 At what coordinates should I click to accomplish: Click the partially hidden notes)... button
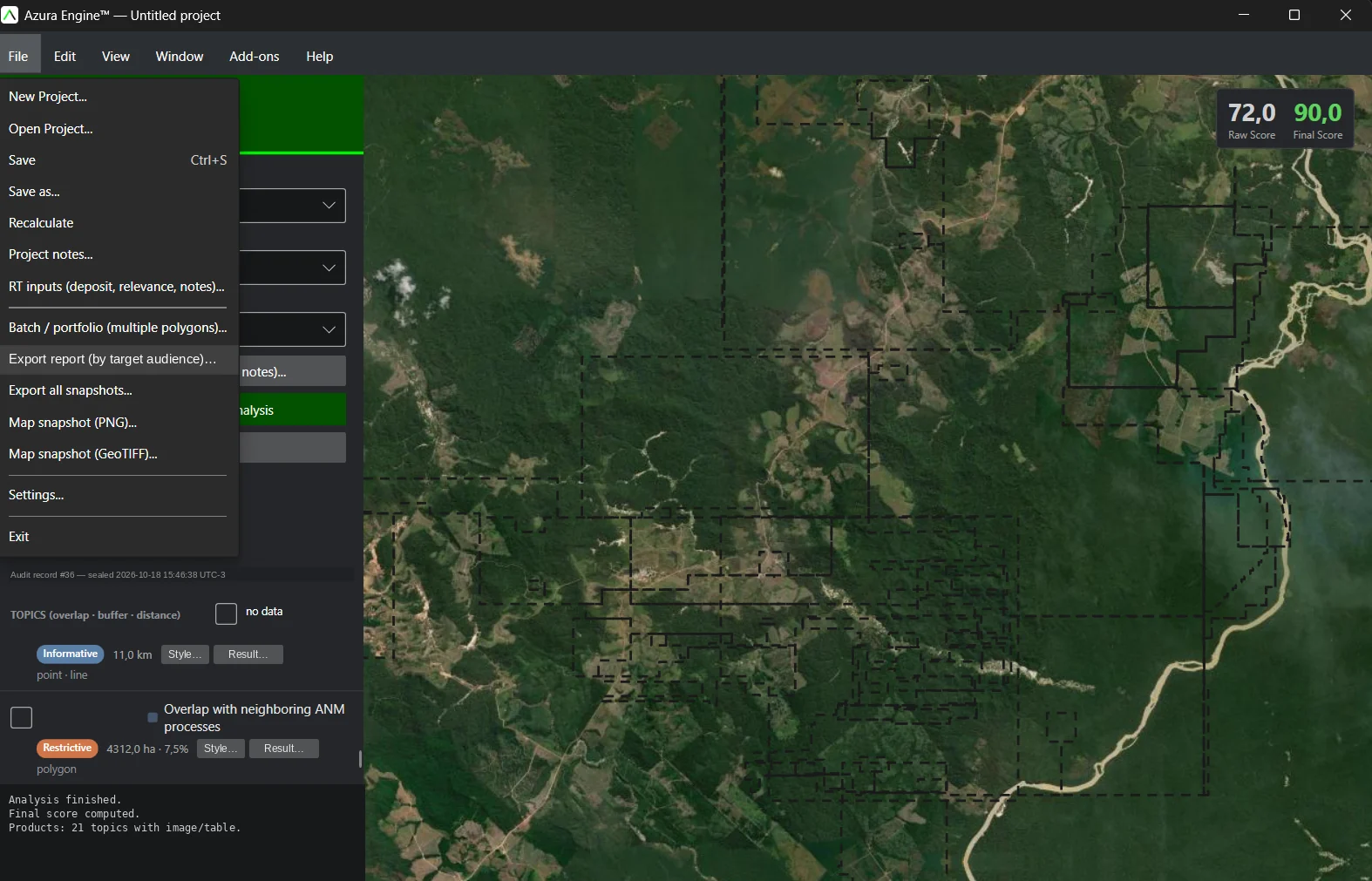[x=292, y=371]
